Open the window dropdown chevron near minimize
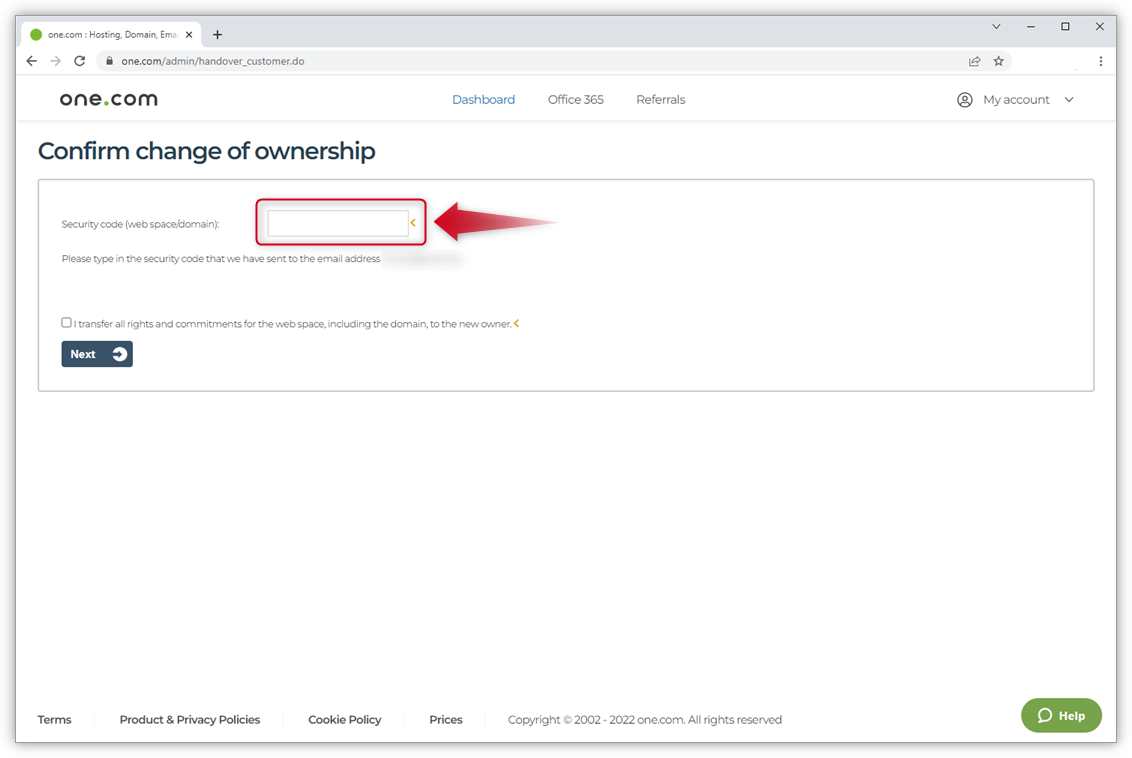 click(996, 26)
